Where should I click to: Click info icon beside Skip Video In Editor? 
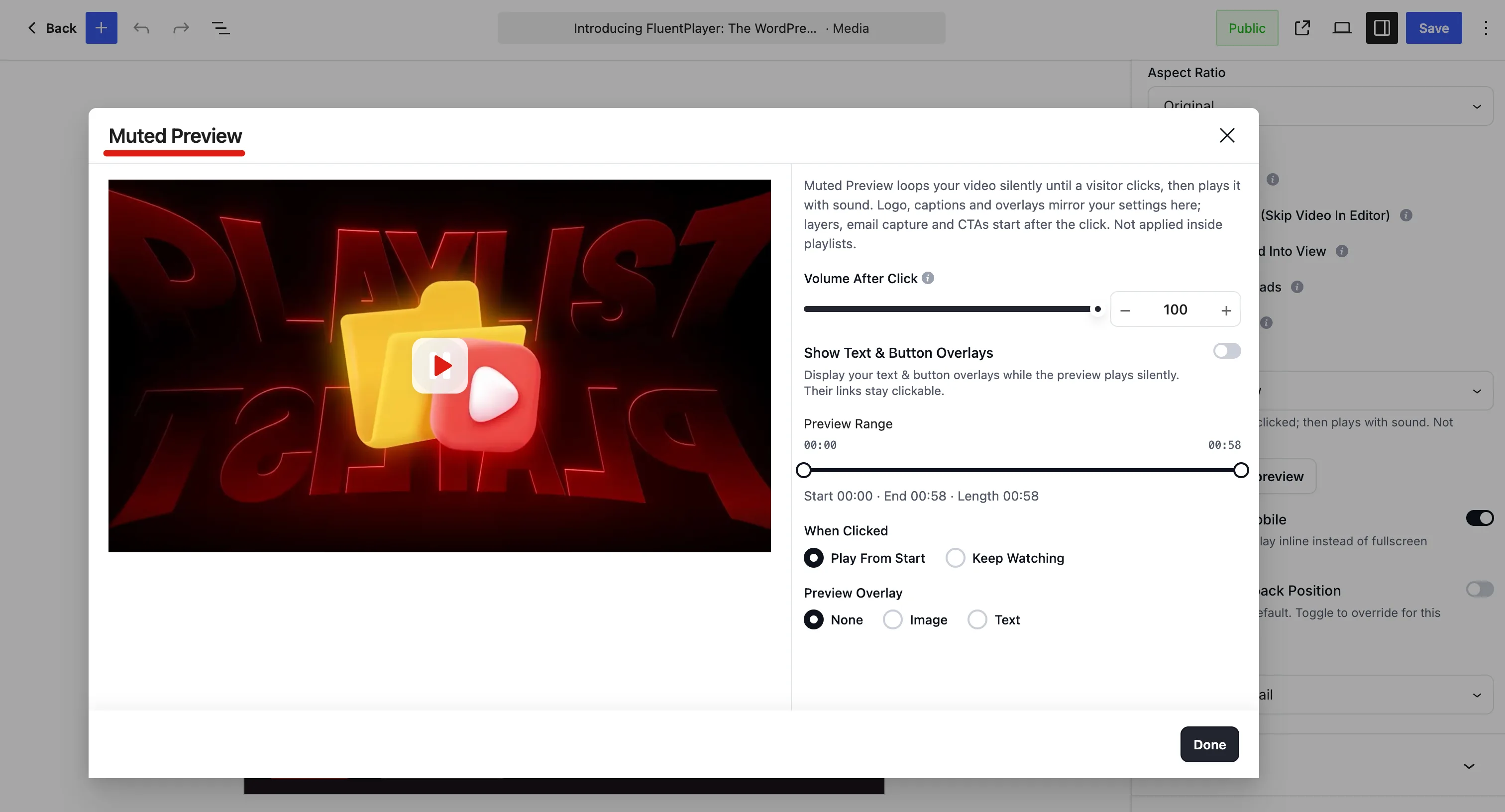tap(1406, 215)
